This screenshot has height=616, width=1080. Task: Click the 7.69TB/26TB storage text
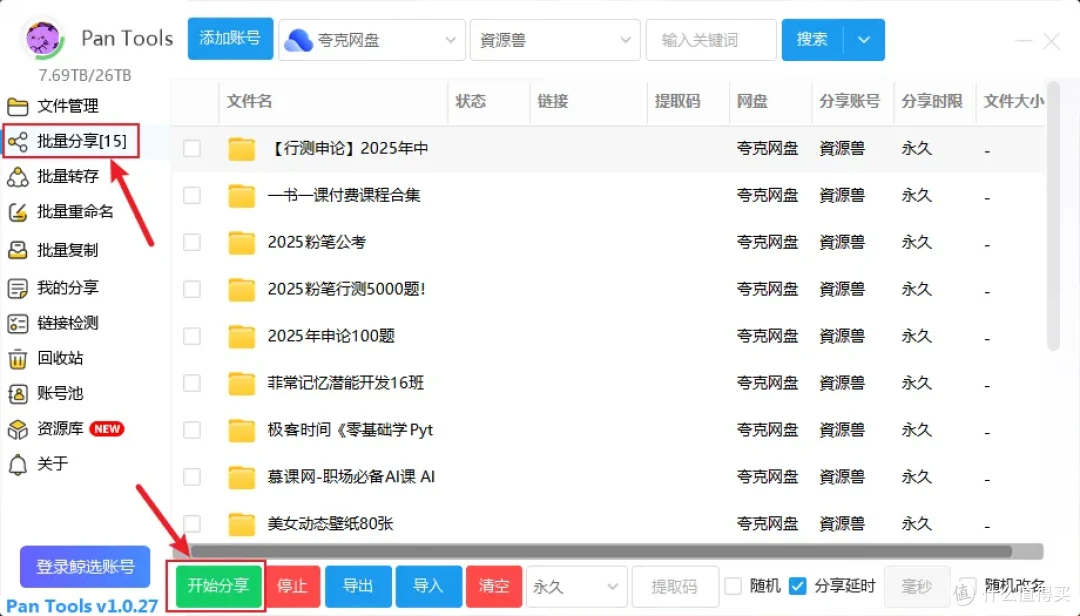tap(85, 75)
